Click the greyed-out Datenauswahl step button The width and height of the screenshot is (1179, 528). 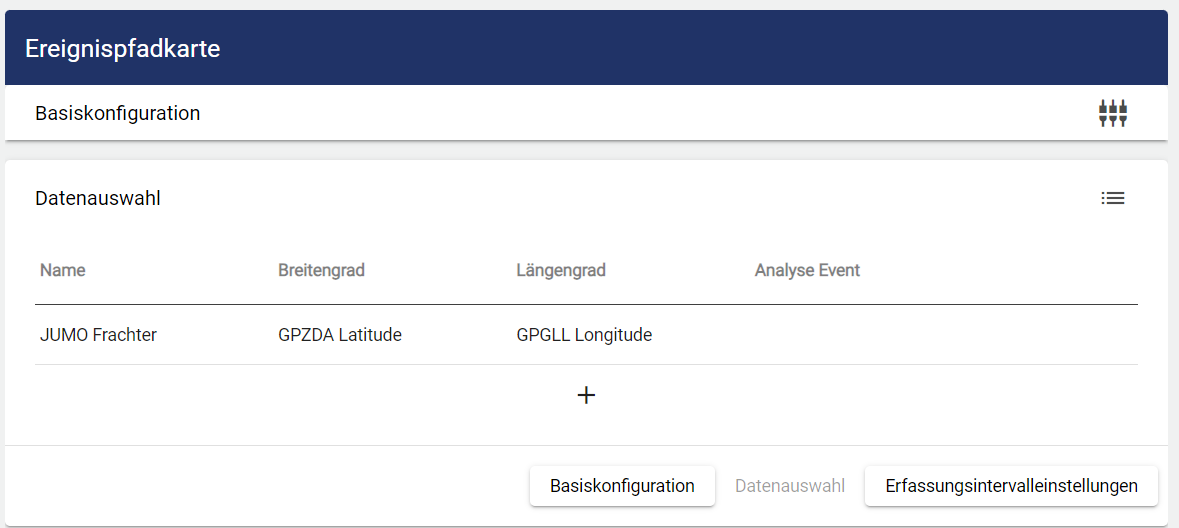click(790, 486)
